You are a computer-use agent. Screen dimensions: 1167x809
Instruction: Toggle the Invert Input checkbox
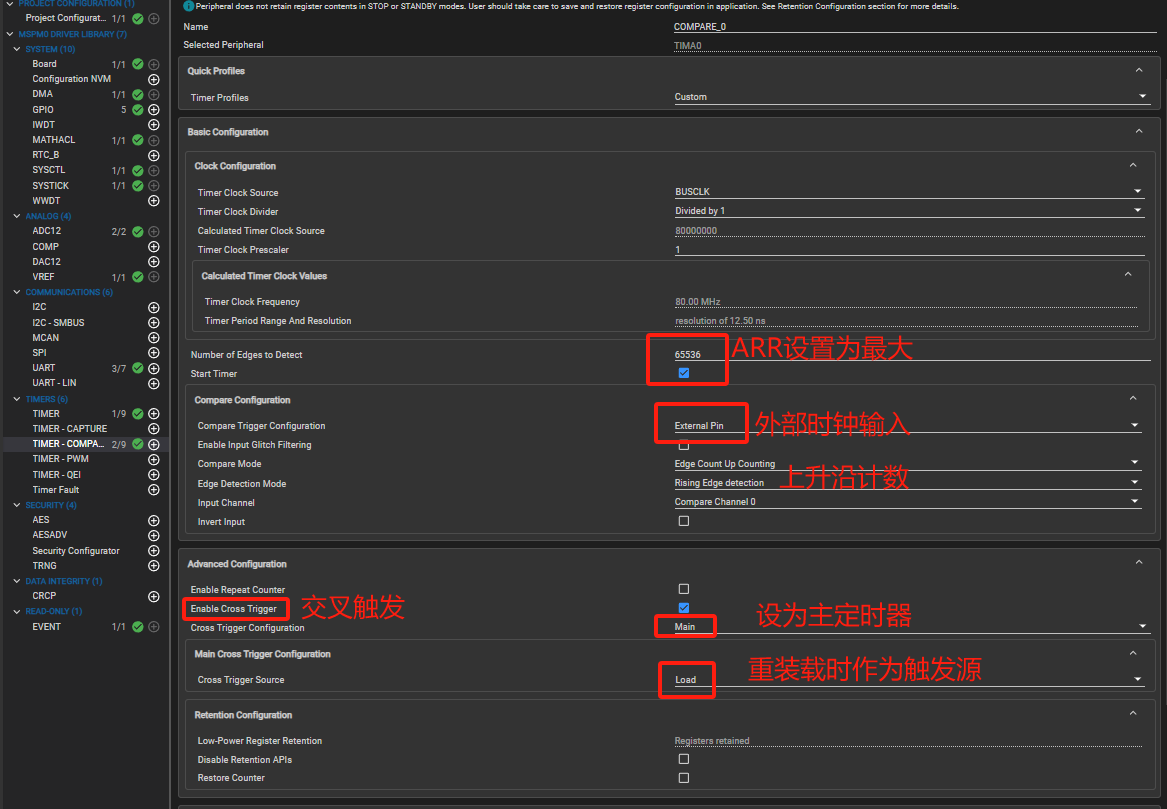point(684,521)
